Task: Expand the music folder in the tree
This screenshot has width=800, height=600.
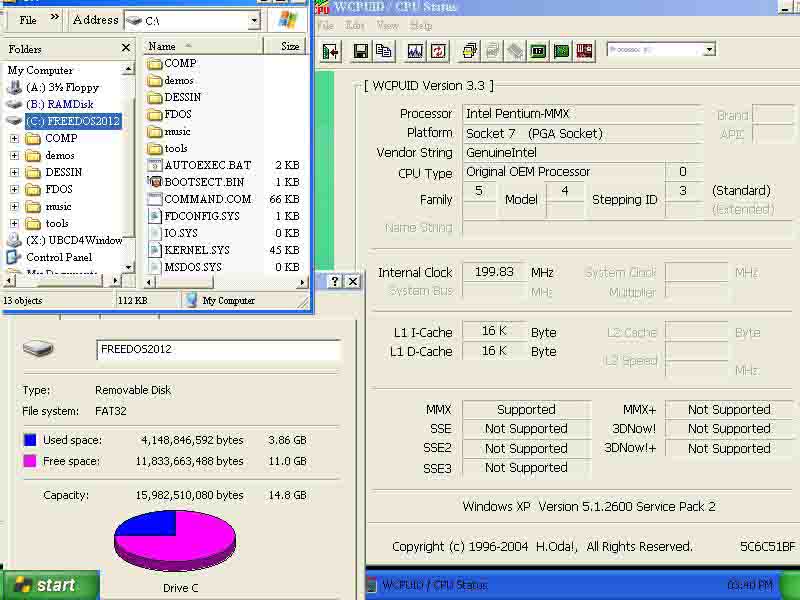Action: pyautogui.click(x=14, y=207)
